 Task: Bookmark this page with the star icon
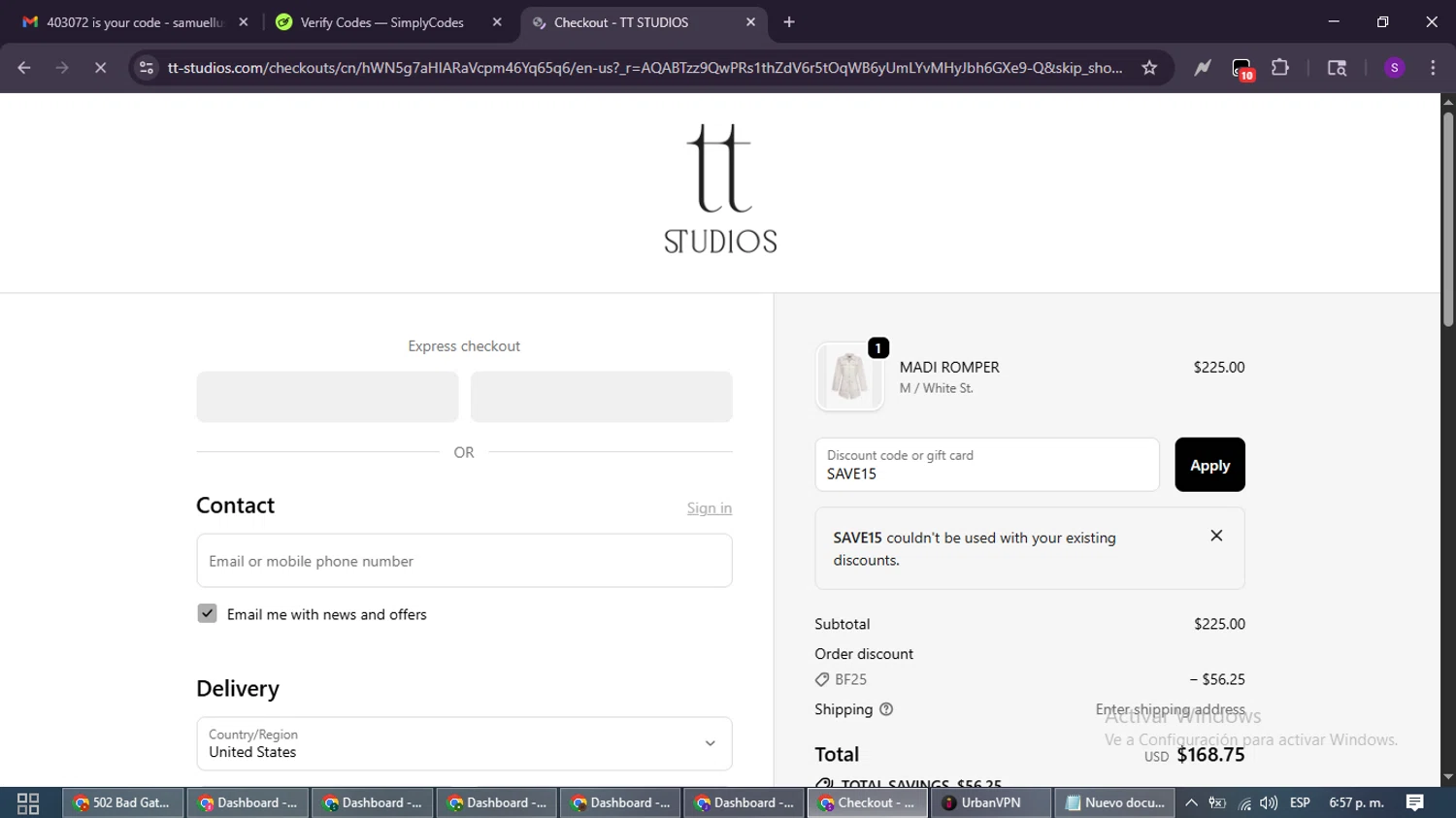point(1149,68)
